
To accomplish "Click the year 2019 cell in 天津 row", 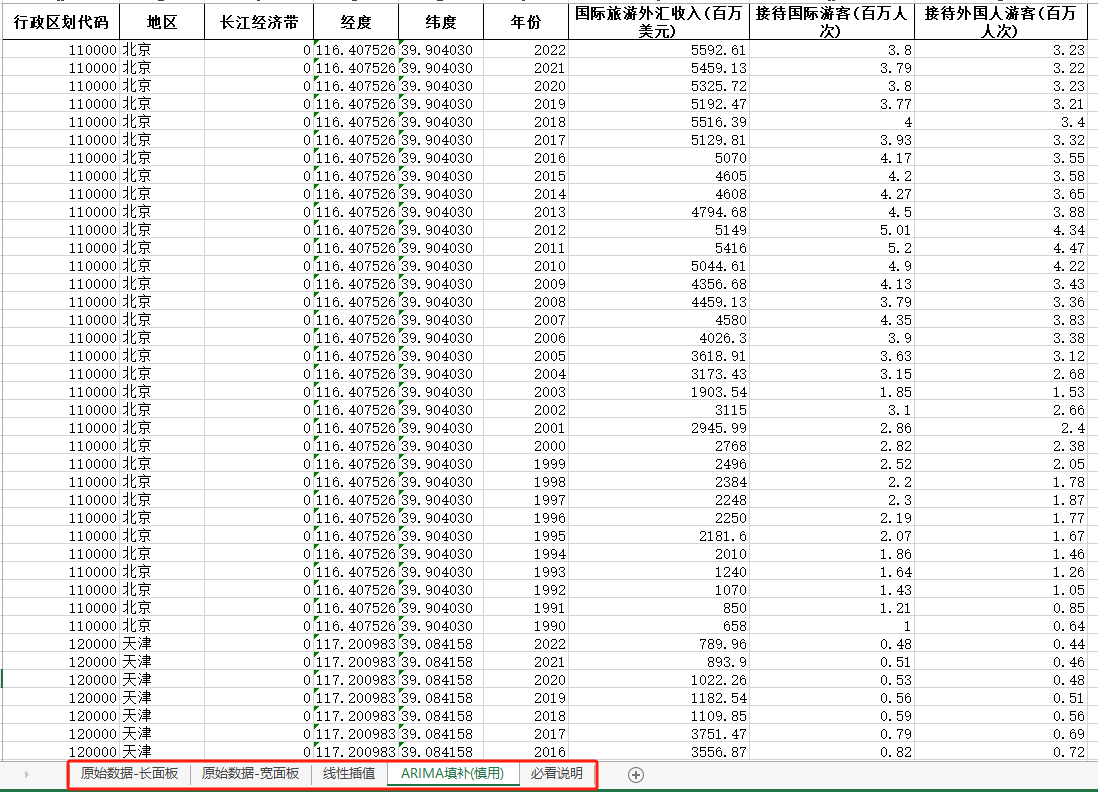I will 526,697.
